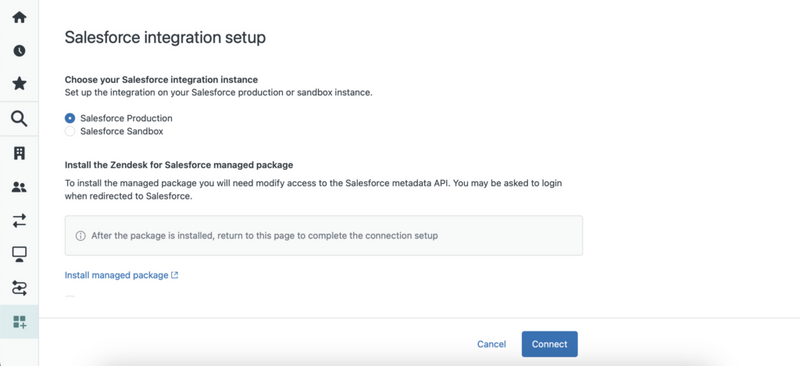The width and height of the screenshot is (800, 366).
Task: Click the external link icon beside Install managed package
Action: (x=174, y=275)
